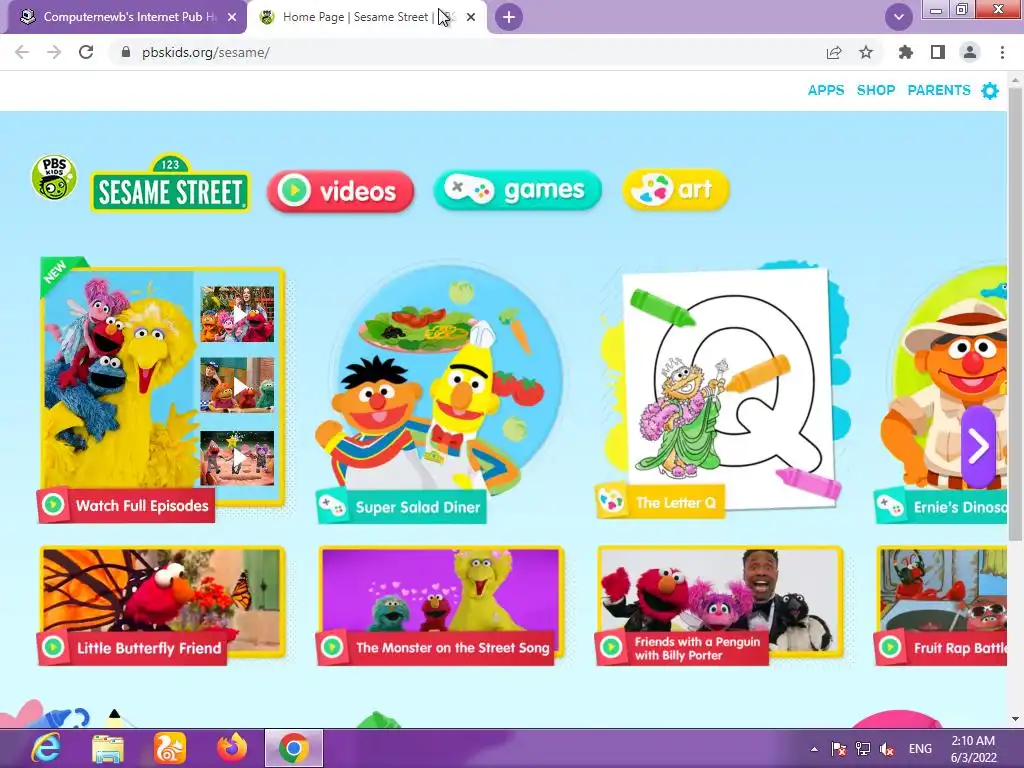View site info lock icon

coord(126,52)
